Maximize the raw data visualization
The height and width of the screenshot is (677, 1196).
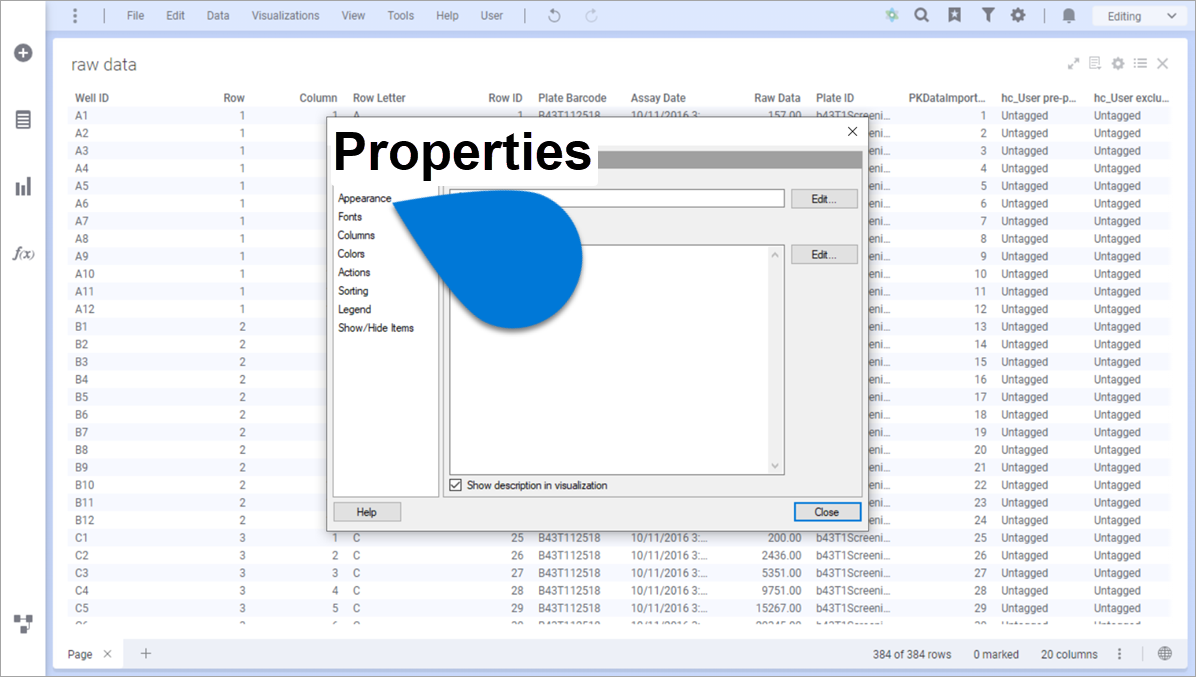tap(1073, 64)
